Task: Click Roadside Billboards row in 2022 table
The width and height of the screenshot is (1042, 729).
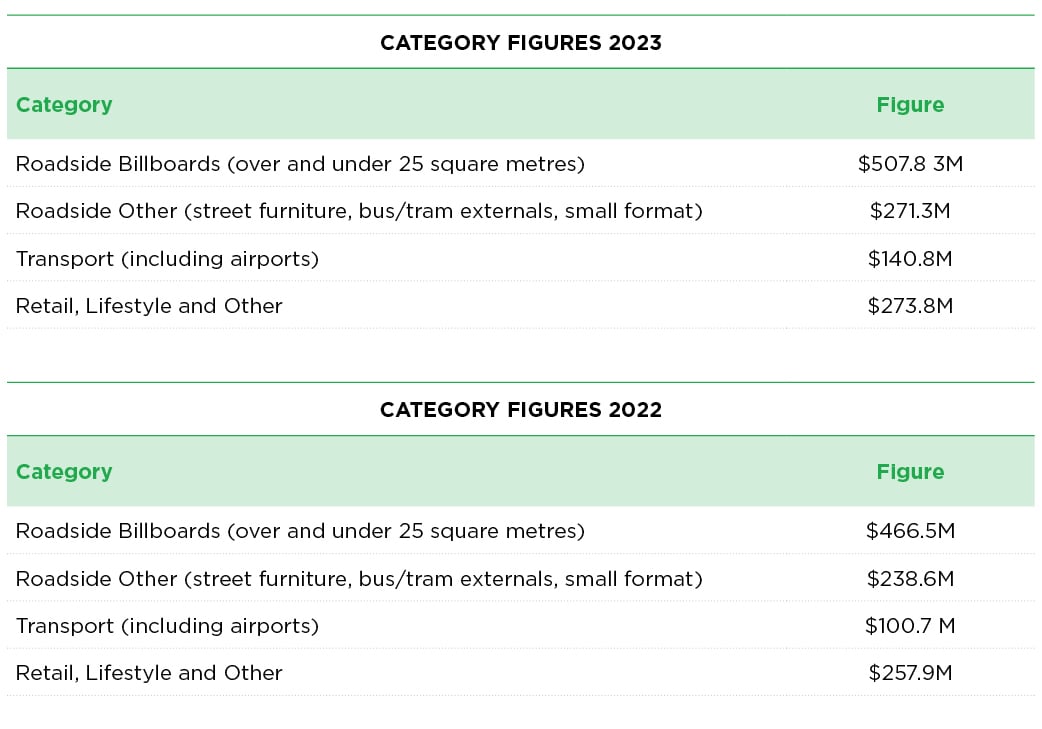Action: pos(521,530)
